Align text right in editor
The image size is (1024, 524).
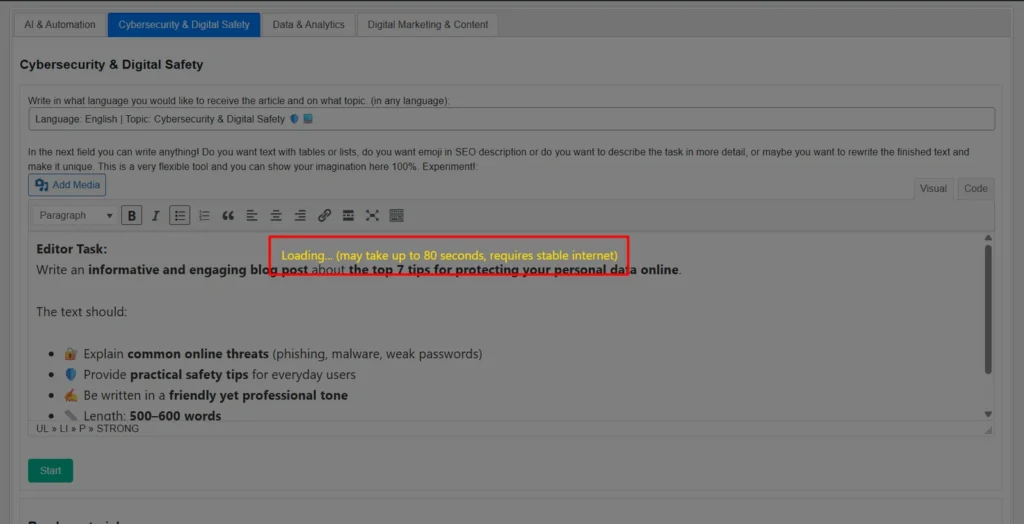click(300, 216)
